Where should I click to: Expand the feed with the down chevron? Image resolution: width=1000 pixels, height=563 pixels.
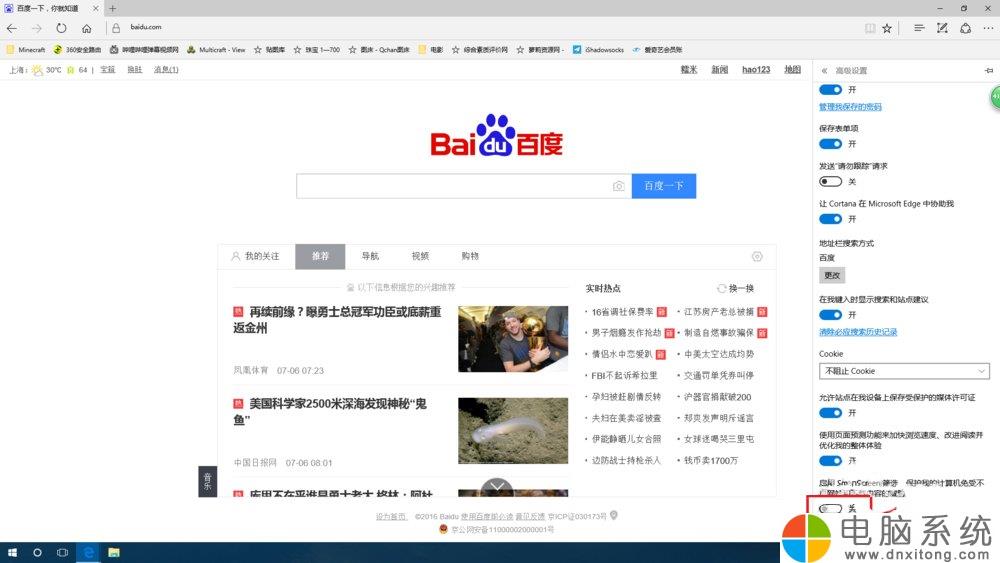point(497,488)
